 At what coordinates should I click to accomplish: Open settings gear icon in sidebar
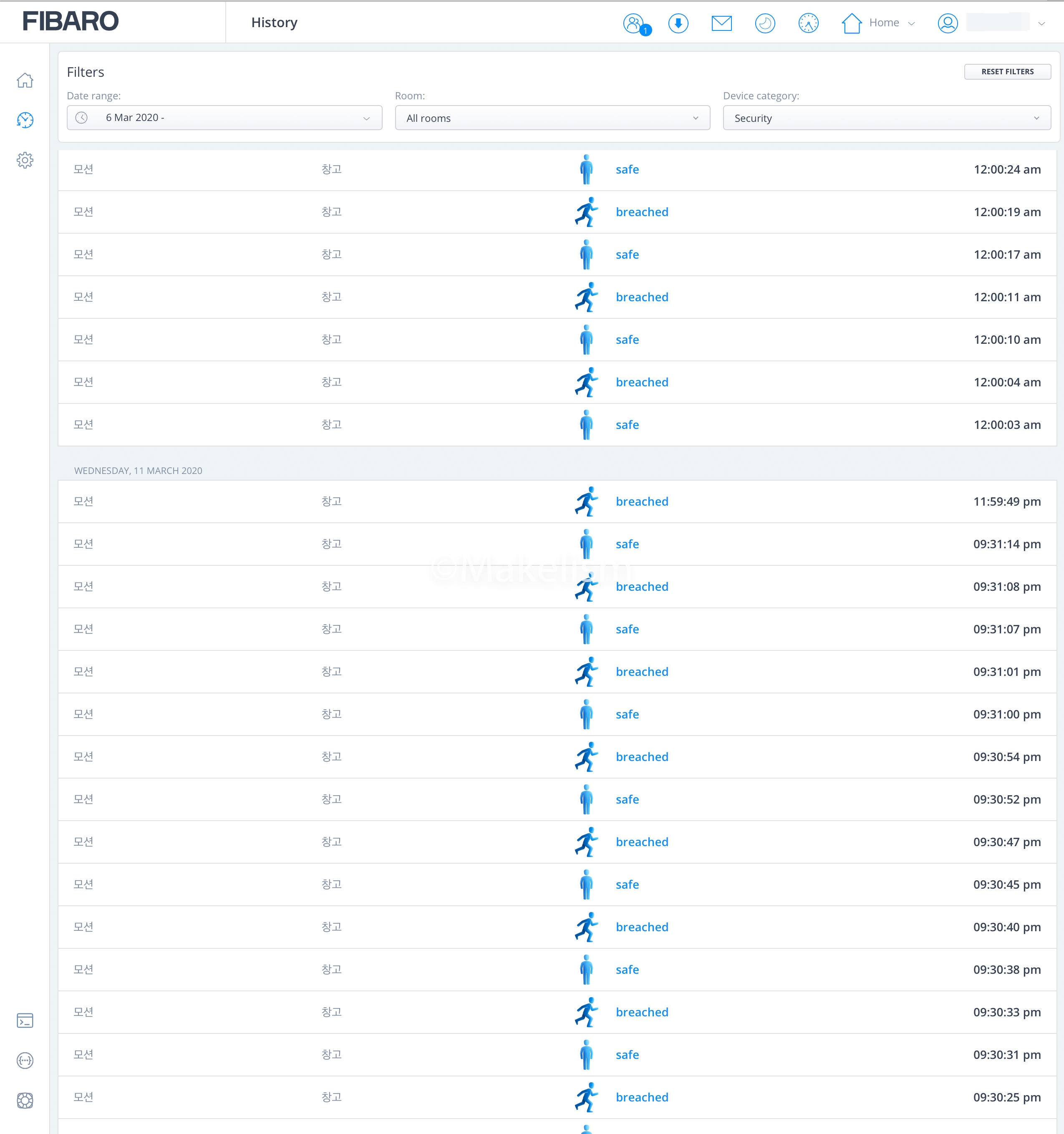(x=25, y=160)
